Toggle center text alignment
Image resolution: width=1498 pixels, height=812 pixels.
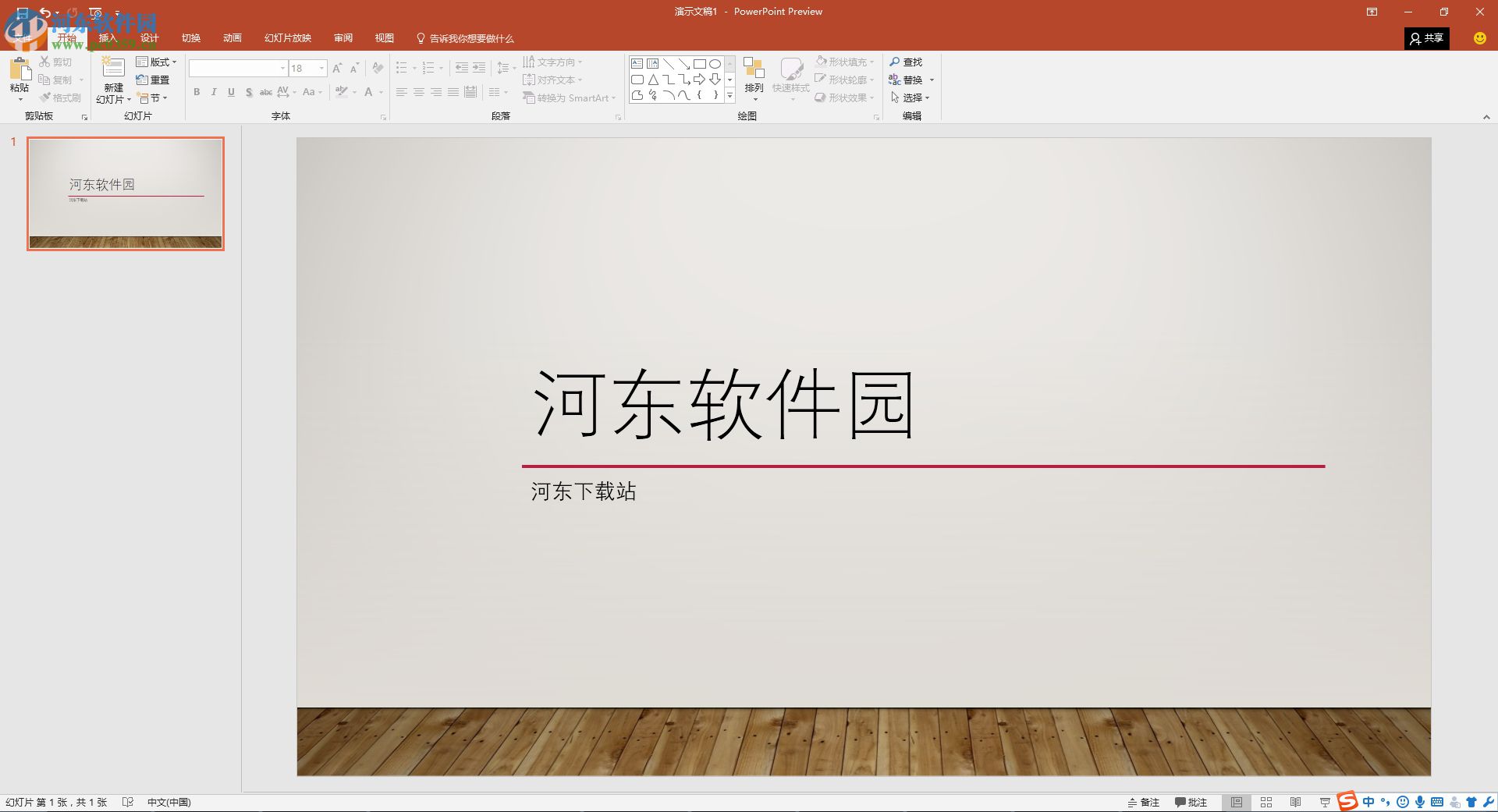[419, 92]
